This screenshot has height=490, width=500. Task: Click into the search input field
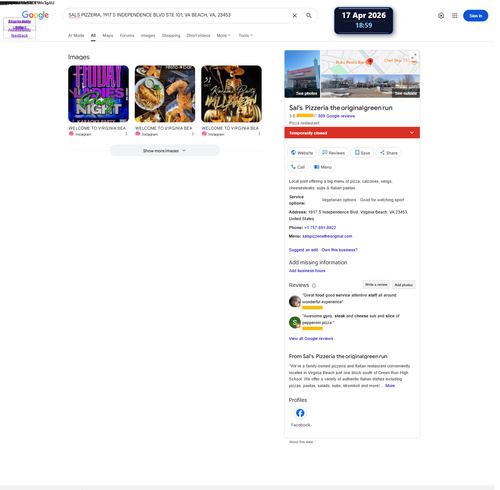point(178,15)
